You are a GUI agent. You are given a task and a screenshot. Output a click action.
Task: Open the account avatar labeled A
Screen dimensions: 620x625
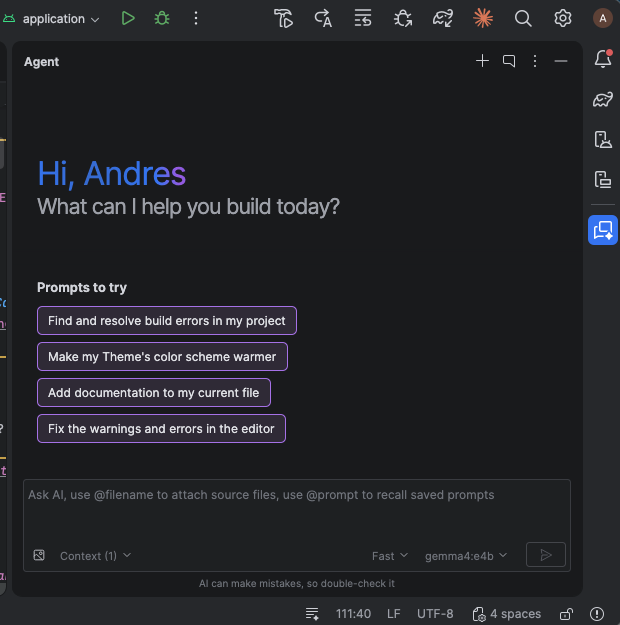click(602, 18)
